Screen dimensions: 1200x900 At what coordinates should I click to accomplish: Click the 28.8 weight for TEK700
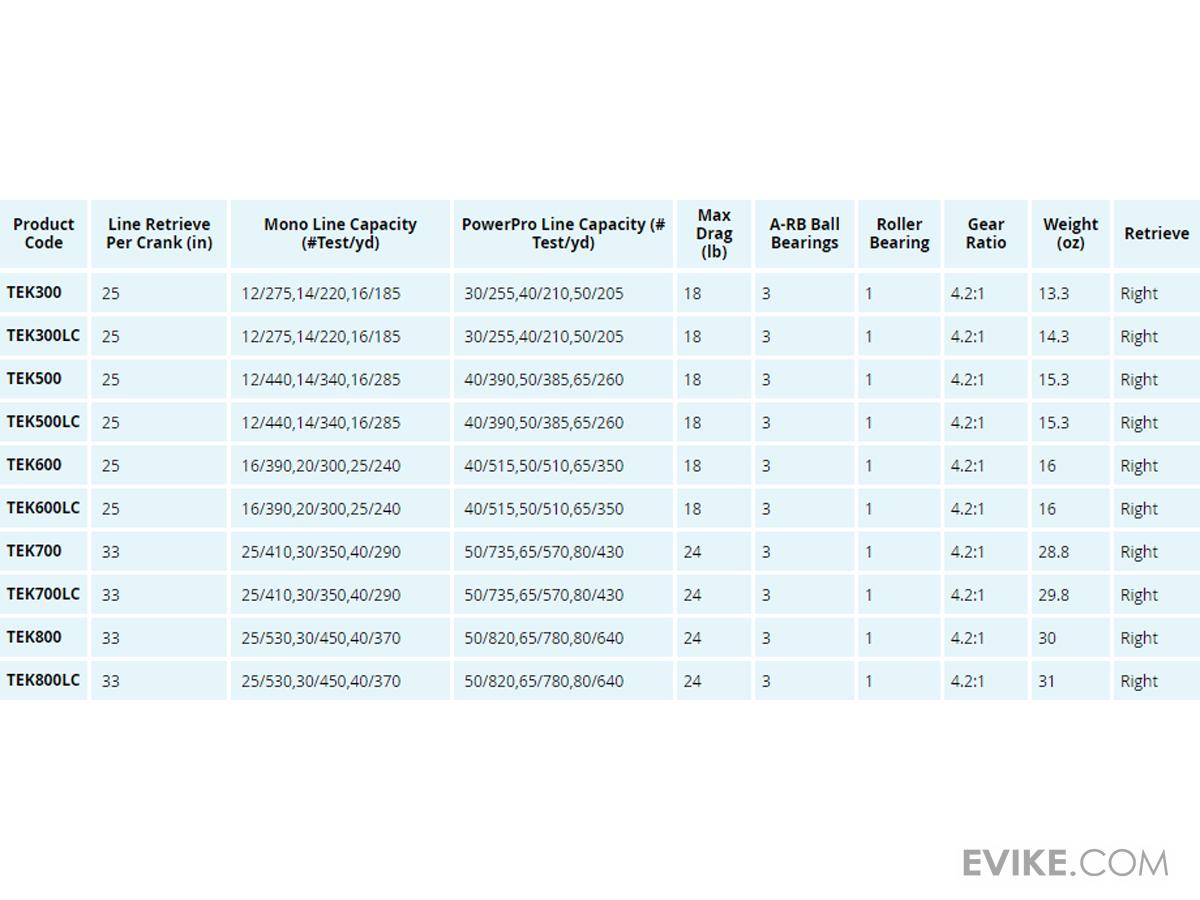(x=1053, y=552)
